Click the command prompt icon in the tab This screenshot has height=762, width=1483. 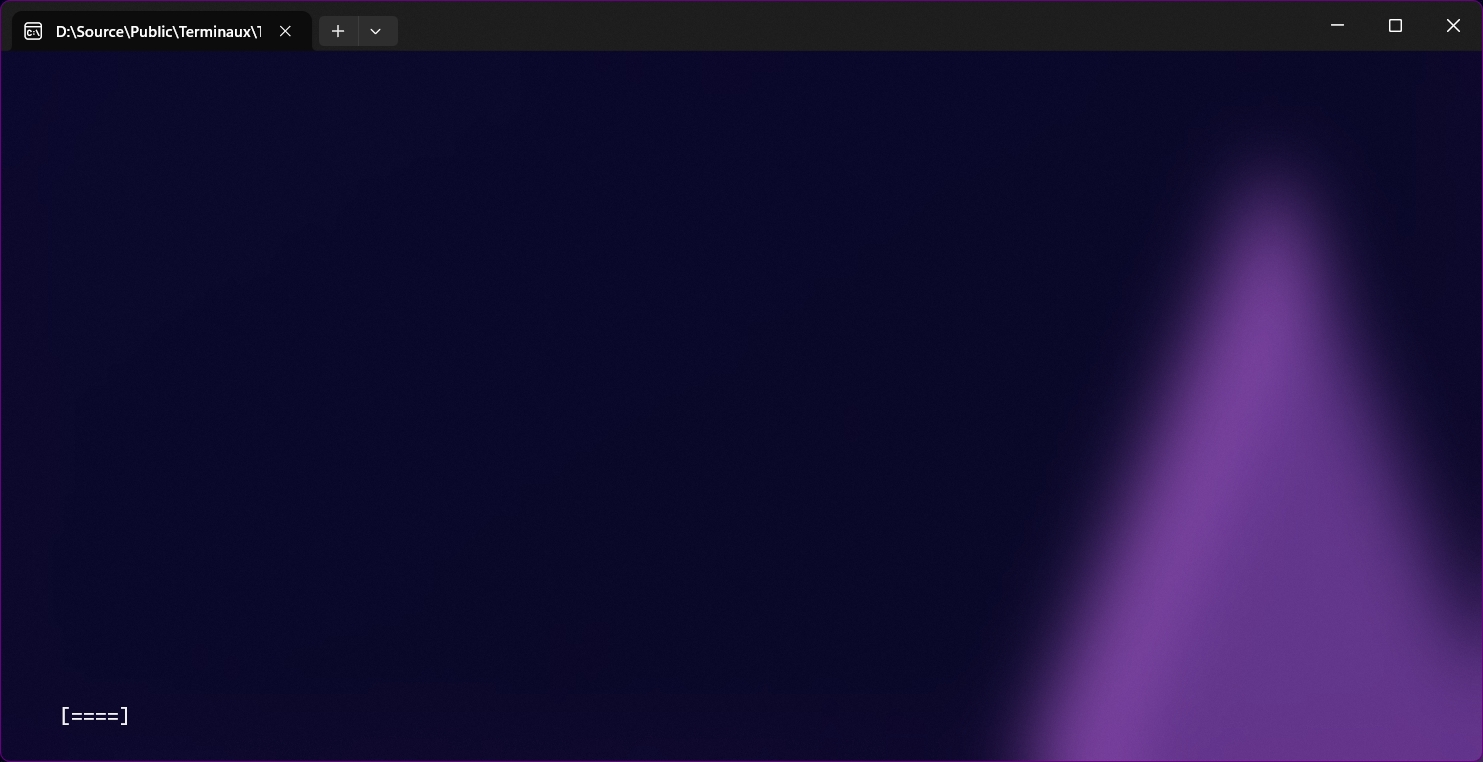point(33,31)
